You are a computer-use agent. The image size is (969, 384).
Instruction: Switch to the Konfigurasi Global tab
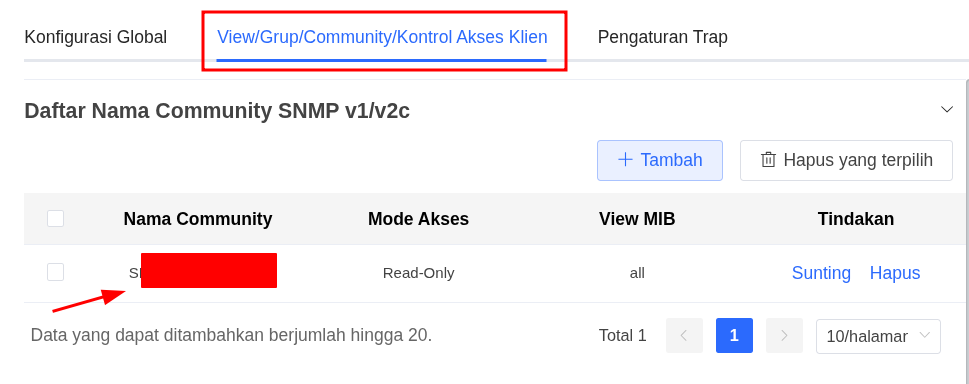(x=96, y=37)
